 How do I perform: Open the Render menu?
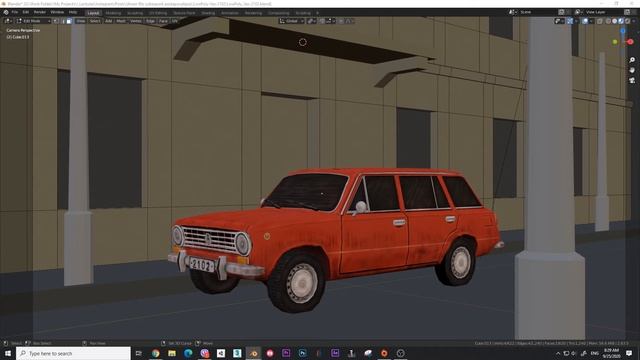(40, 12)
